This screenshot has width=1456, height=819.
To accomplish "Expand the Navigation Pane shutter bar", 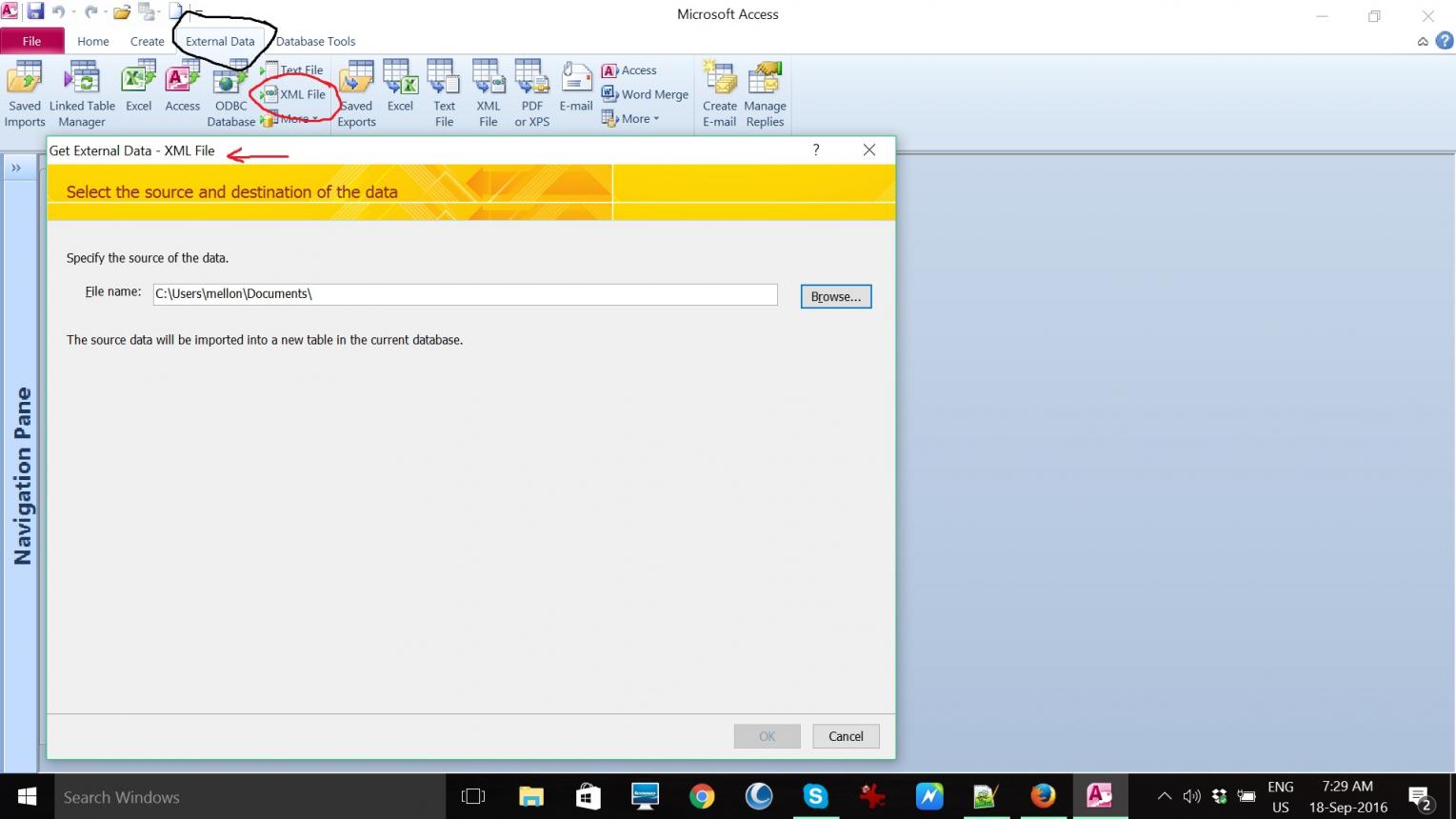I will pos(16,168).
